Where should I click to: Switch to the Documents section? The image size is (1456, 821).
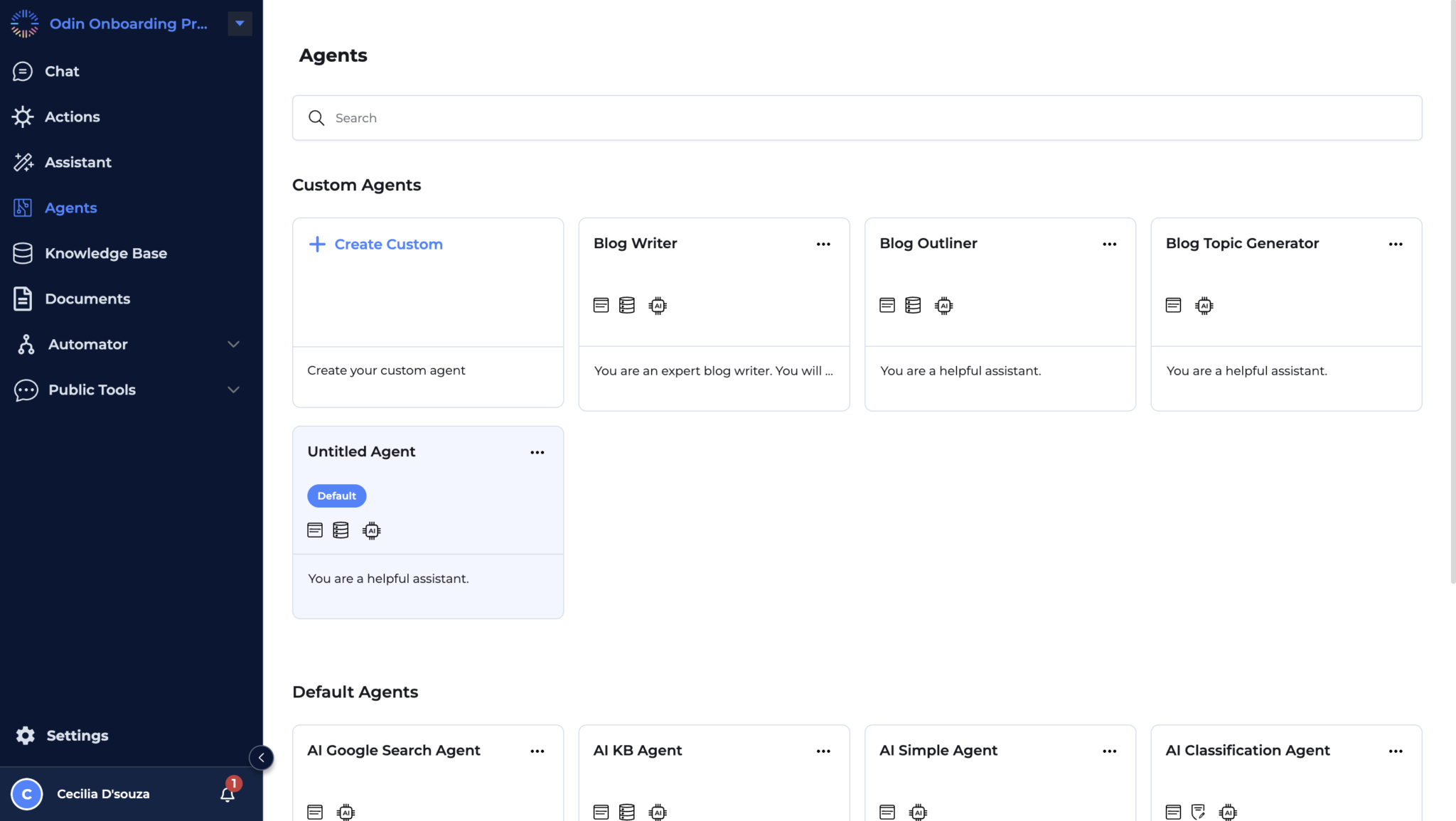tap(87, 299)
